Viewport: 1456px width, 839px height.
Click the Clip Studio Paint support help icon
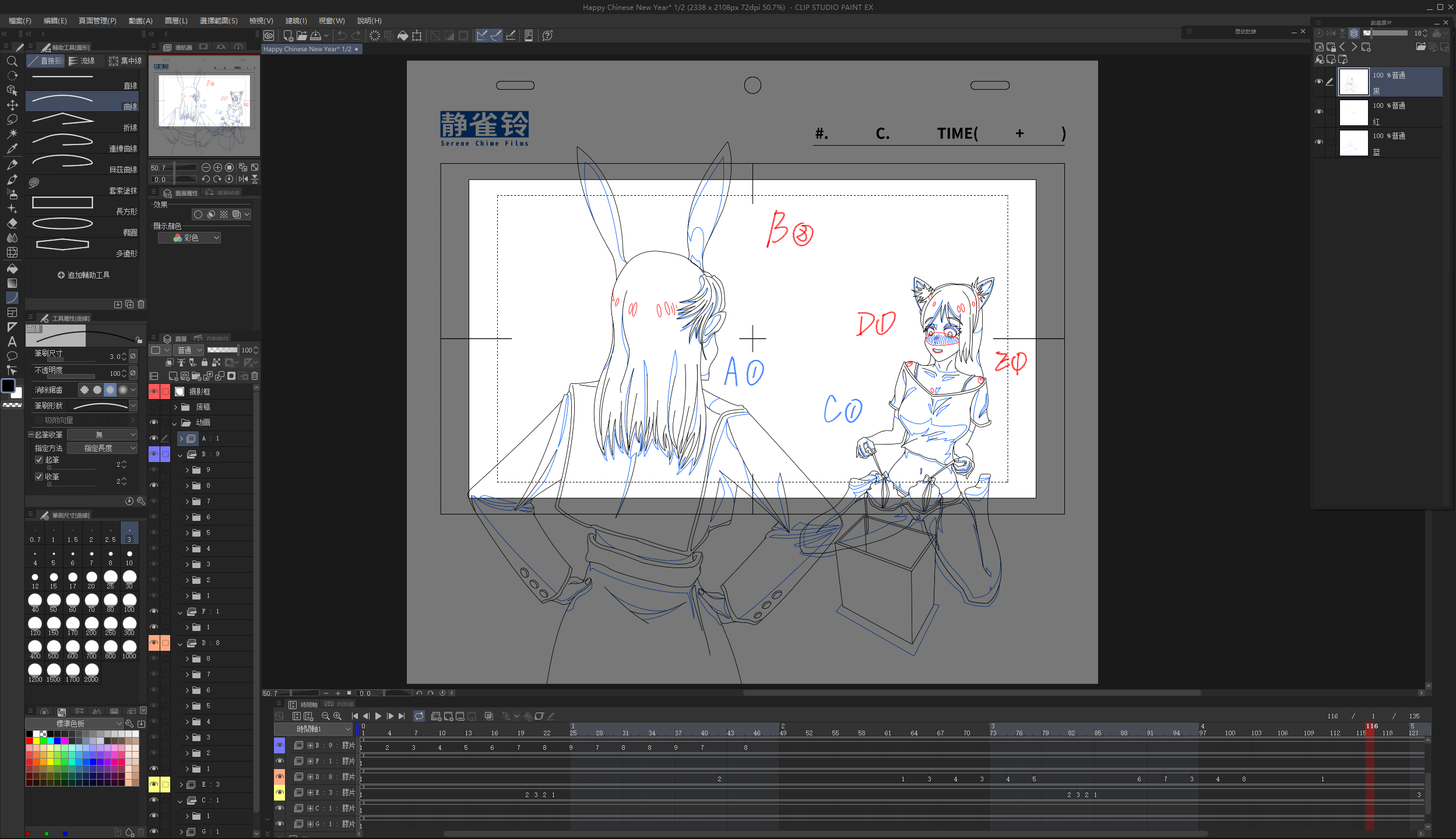click(x=547, y=36)
